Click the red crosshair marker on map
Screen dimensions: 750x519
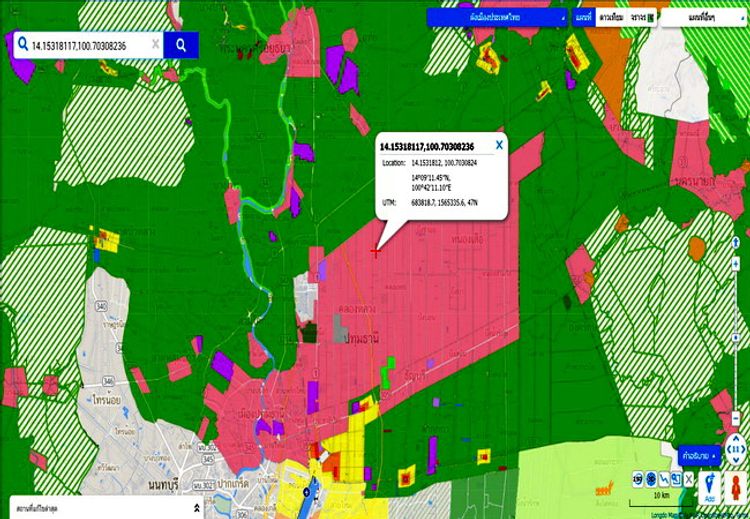click(376, 251)
